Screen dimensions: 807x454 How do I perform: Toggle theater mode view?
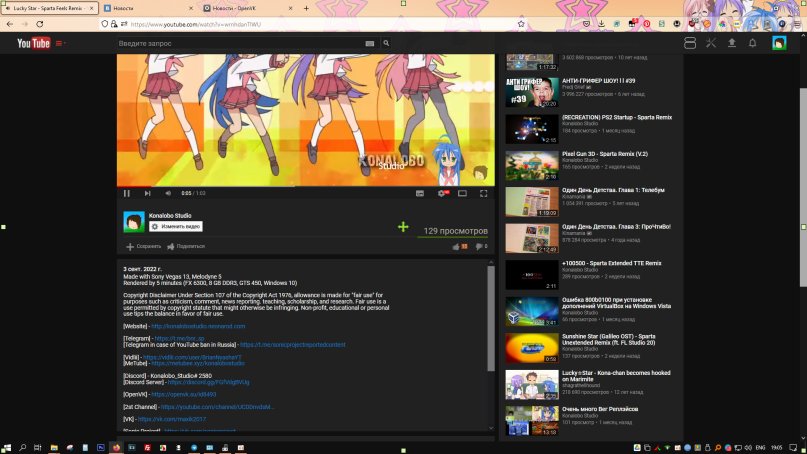(x=463, y=193)
